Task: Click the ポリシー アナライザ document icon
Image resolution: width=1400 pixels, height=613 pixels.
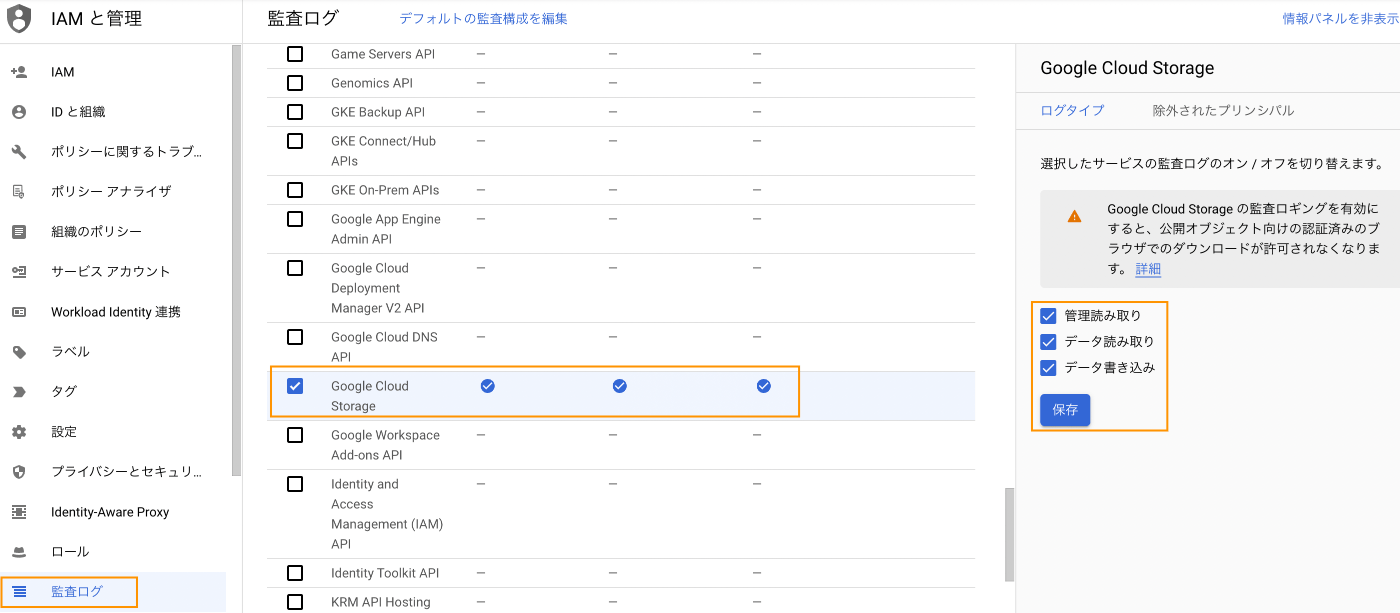Action: [x=19, y=192]
